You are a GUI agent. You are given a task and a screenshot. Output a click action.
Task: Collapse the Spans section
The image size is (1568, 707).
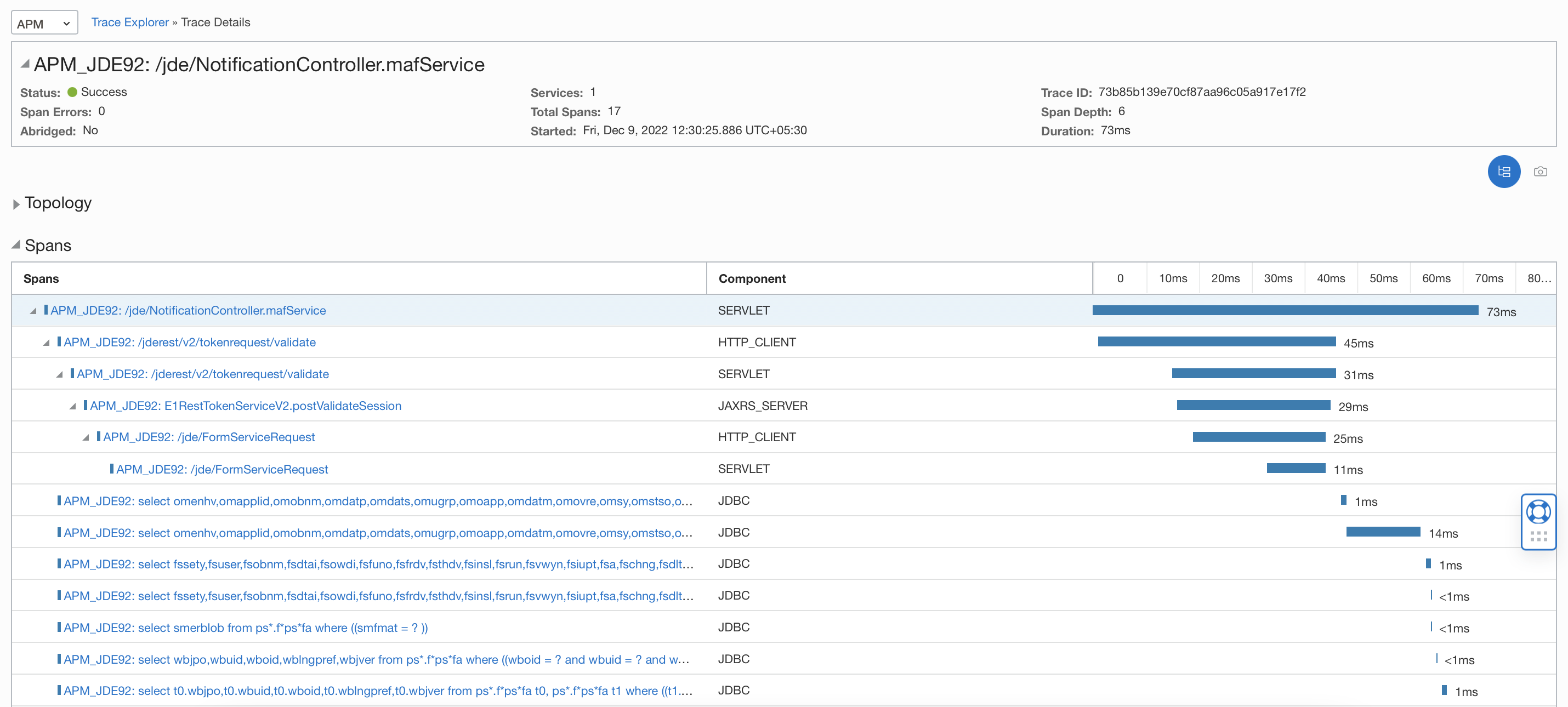(x=16, y=244)
